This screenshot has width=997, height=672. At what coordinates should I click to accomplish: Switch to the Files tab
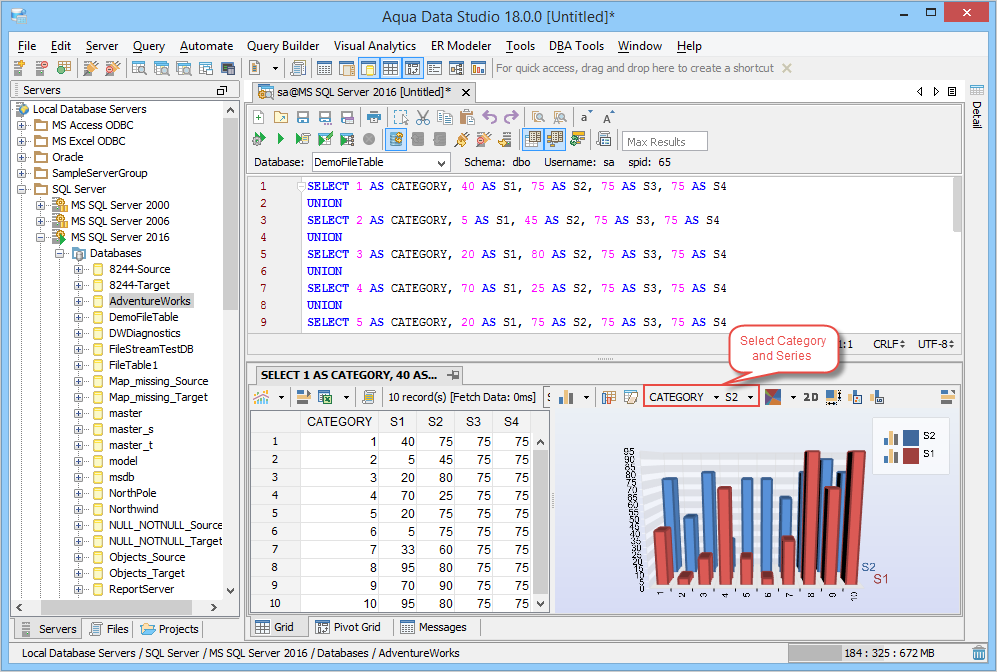(x=109, y=629)
